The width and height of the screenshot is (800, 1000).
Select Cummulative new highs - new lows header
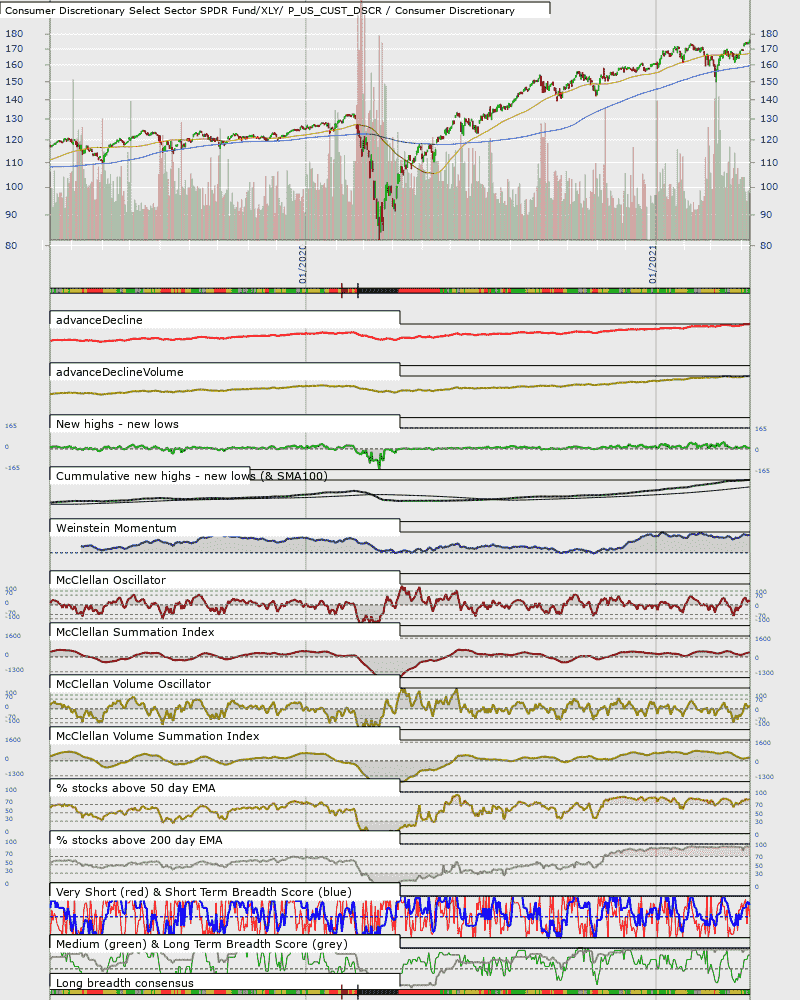(x=191, y=476)
